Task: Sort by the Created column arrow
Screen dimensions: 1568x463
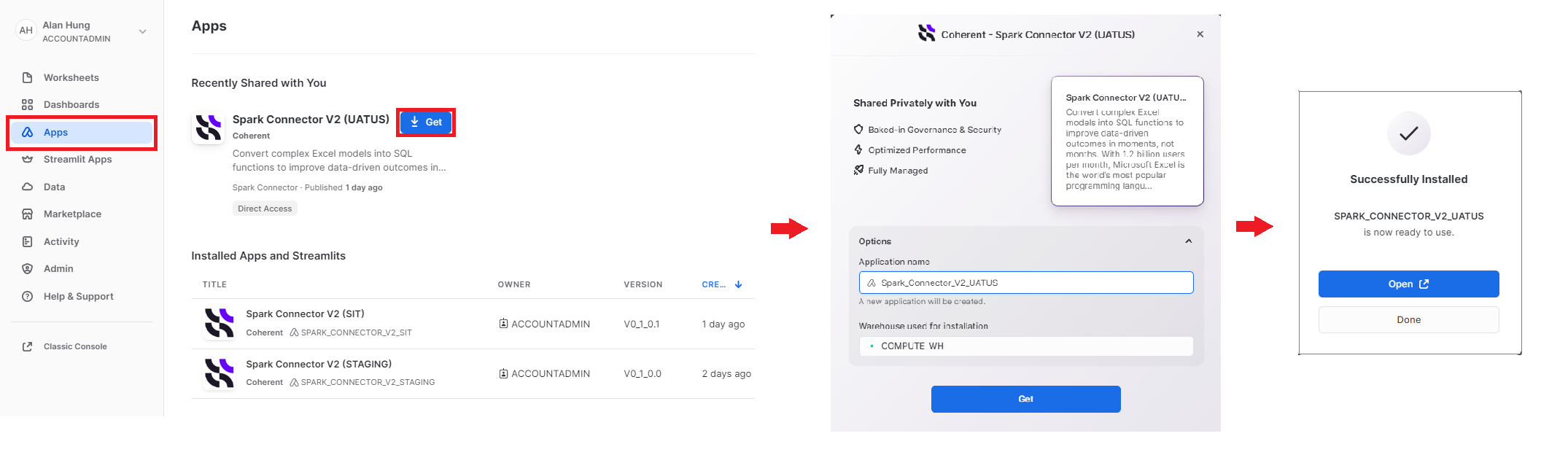Action: pos(738,285)
